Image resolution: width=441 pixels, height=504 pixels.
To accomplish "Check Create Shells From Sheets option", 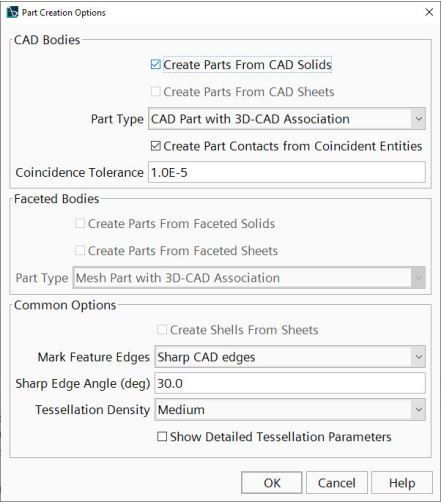I will (x=162, y=330).
